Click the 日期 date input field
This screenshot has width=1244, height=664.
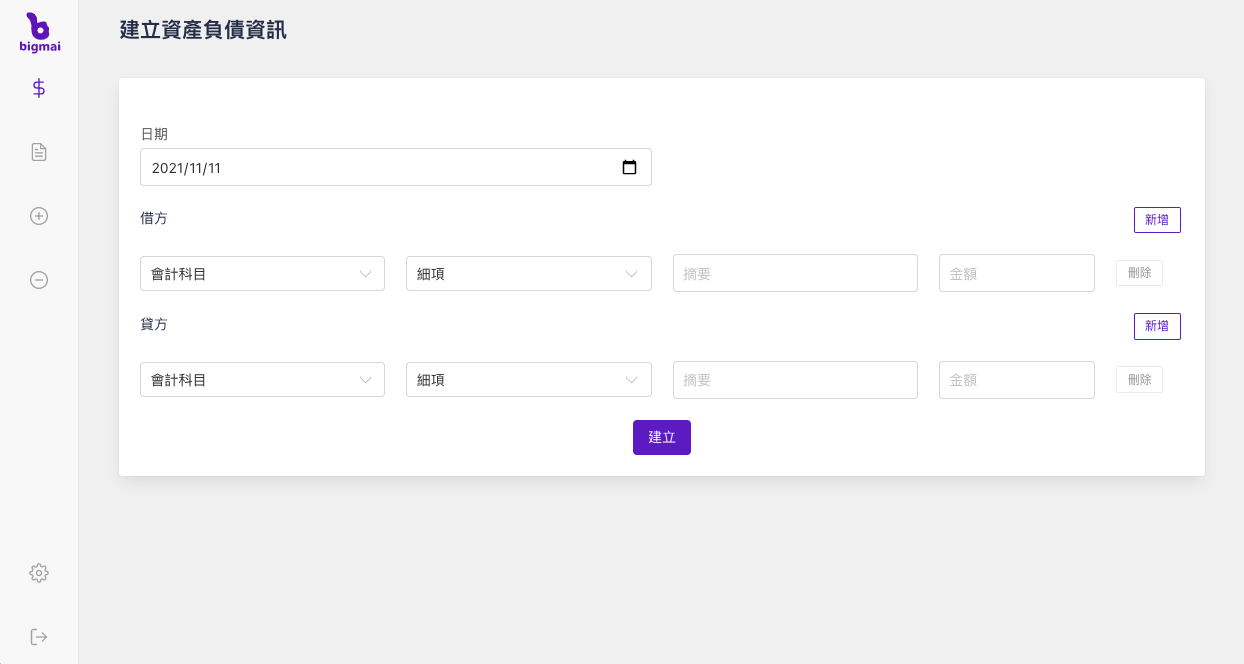380,168
